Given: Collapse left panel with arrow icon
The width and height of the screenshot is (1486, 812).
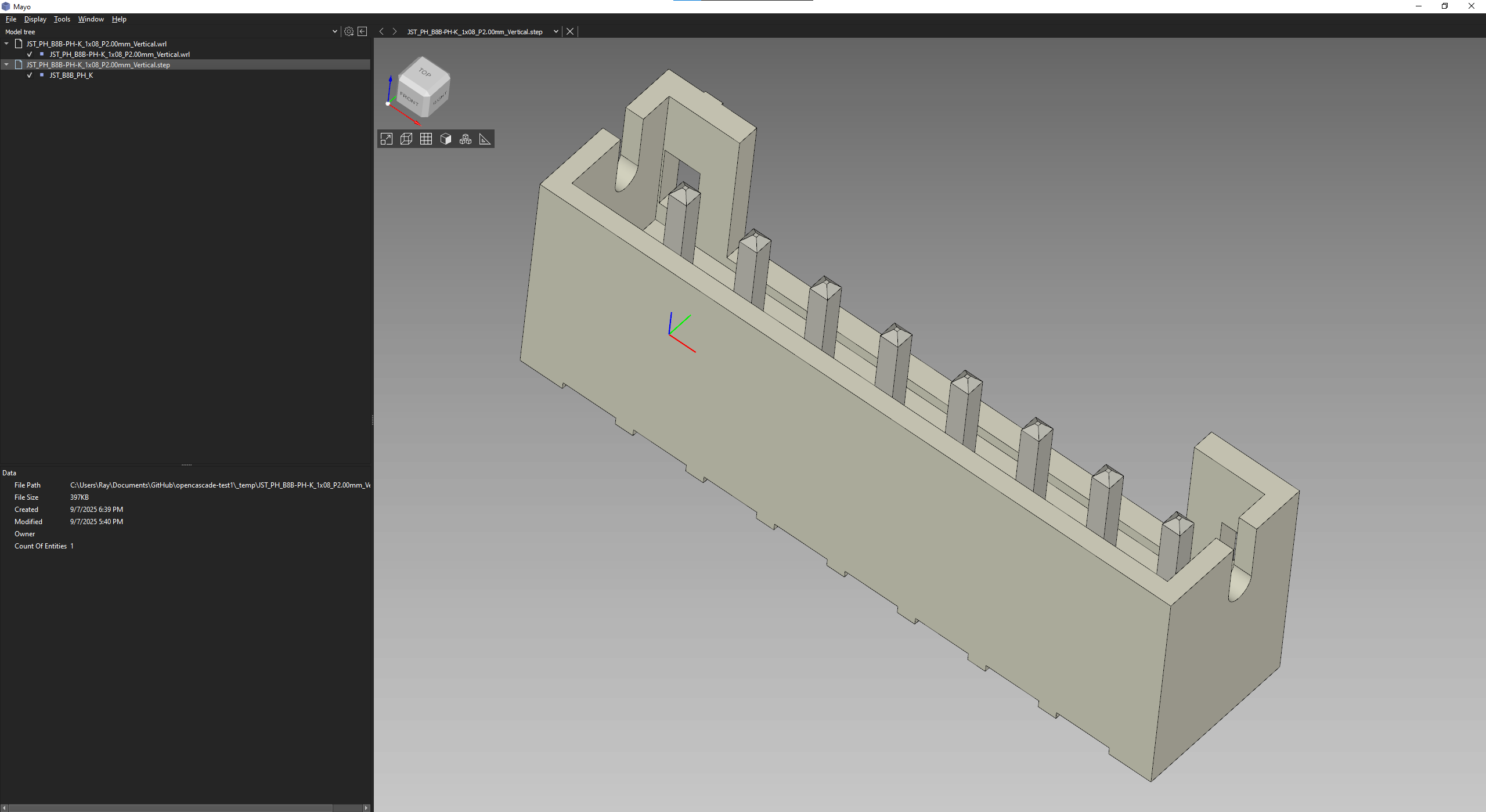Looking at the screenshot, I should [x=362, y=31].
